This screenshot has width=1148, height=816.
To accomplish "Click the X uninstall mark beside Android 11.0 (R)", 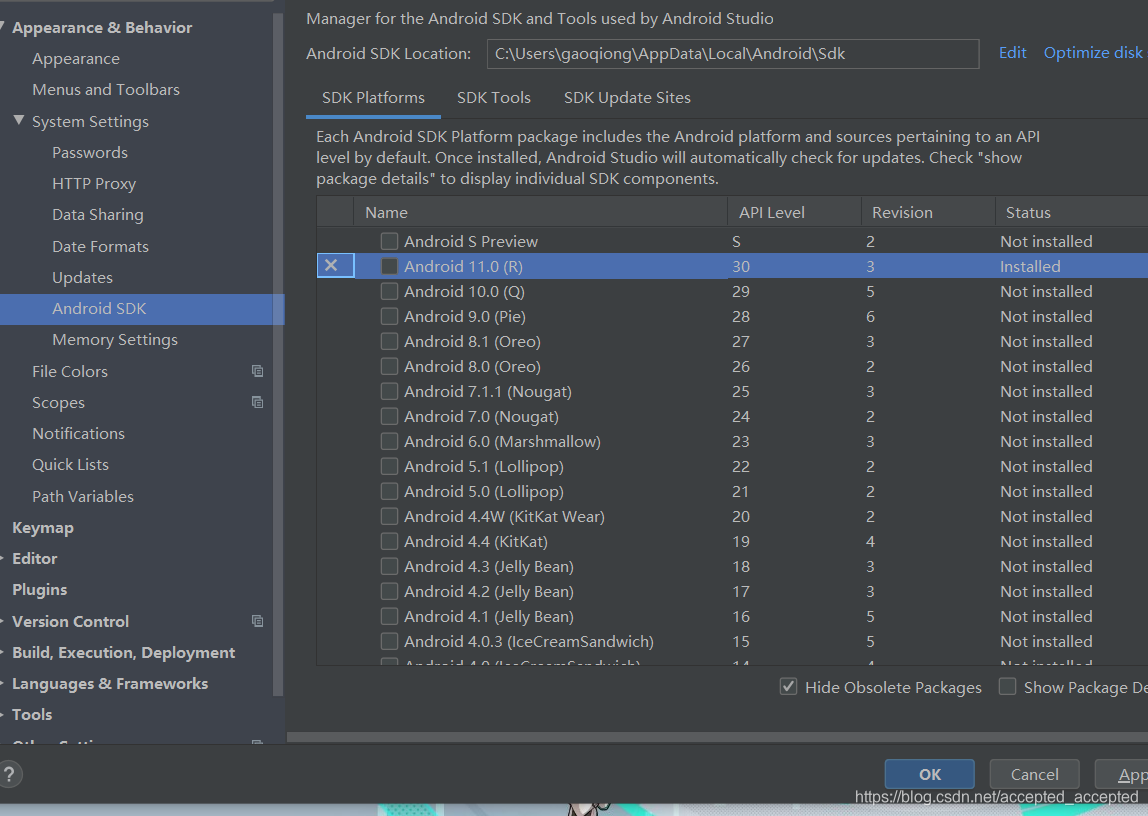I will [x=332, y=266].
